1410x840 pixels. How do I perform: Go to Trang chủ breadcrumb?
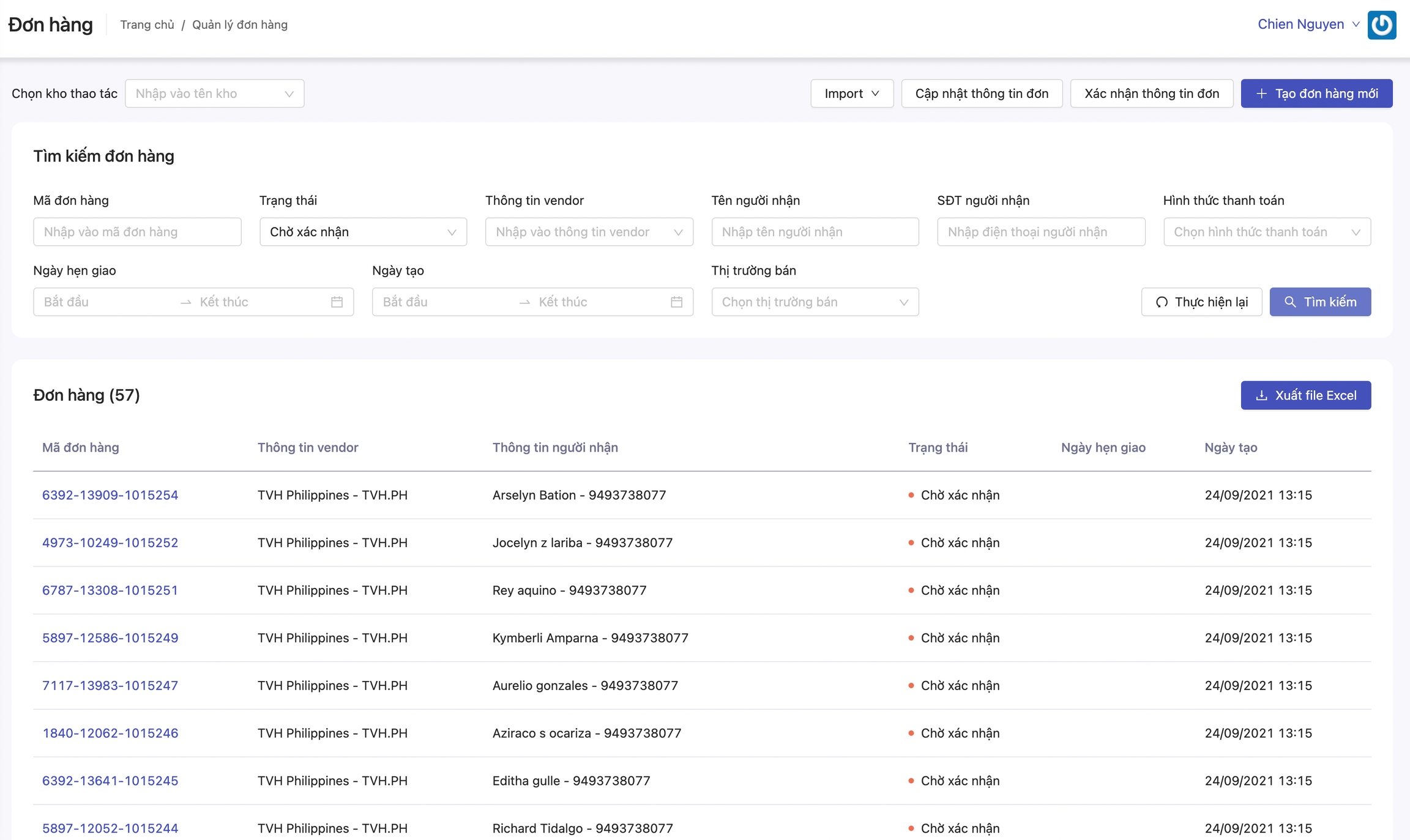(x=147, y=24)
